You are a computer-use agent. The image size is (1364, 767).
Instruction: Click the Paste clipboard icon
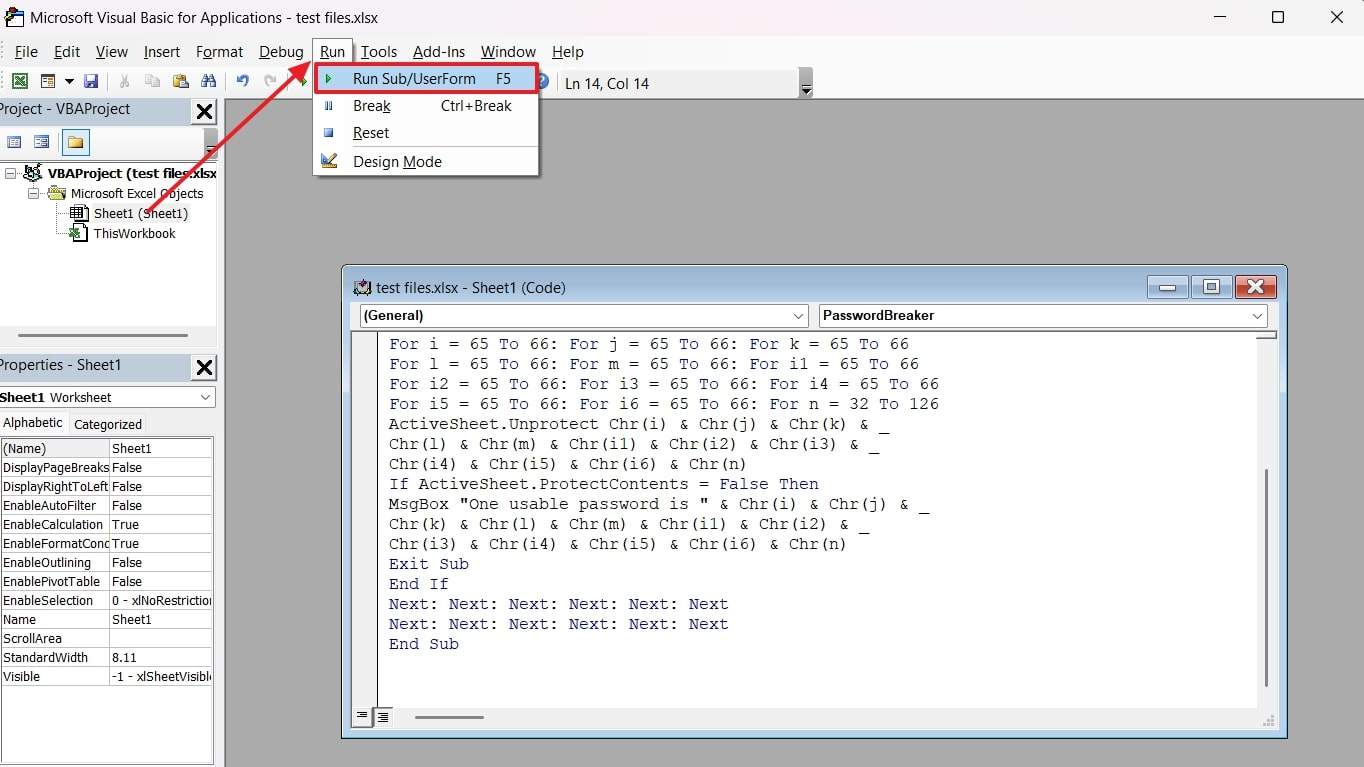pos(180,81)
